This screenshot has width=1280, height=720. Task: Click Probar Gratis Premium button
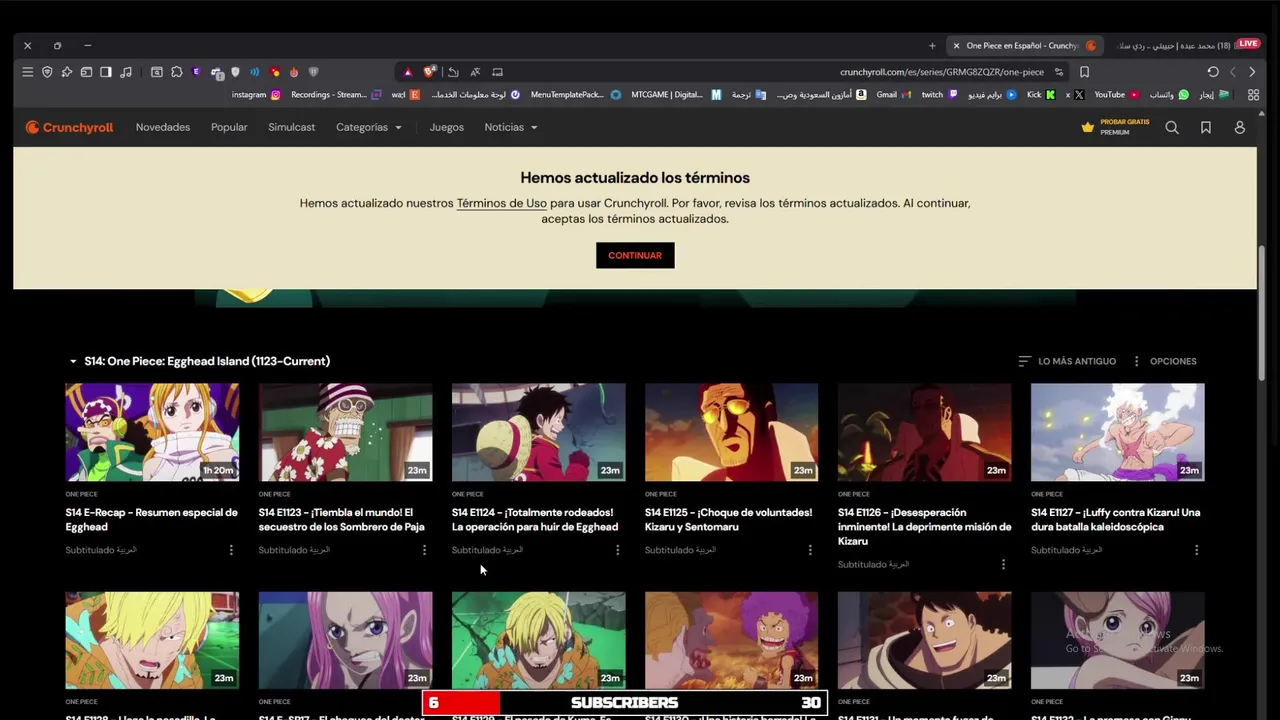point(1115,127)
